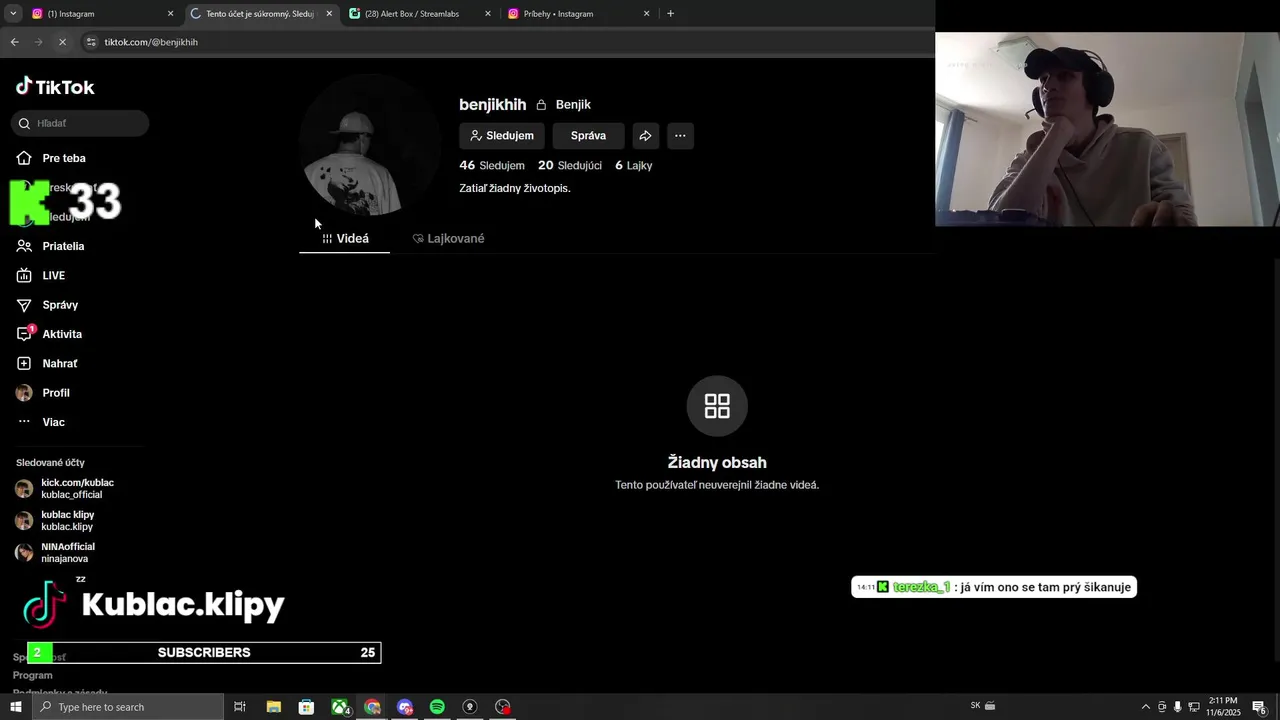Open the Windows Start menu
The image size is (1280, 720).
pos(15,707)
